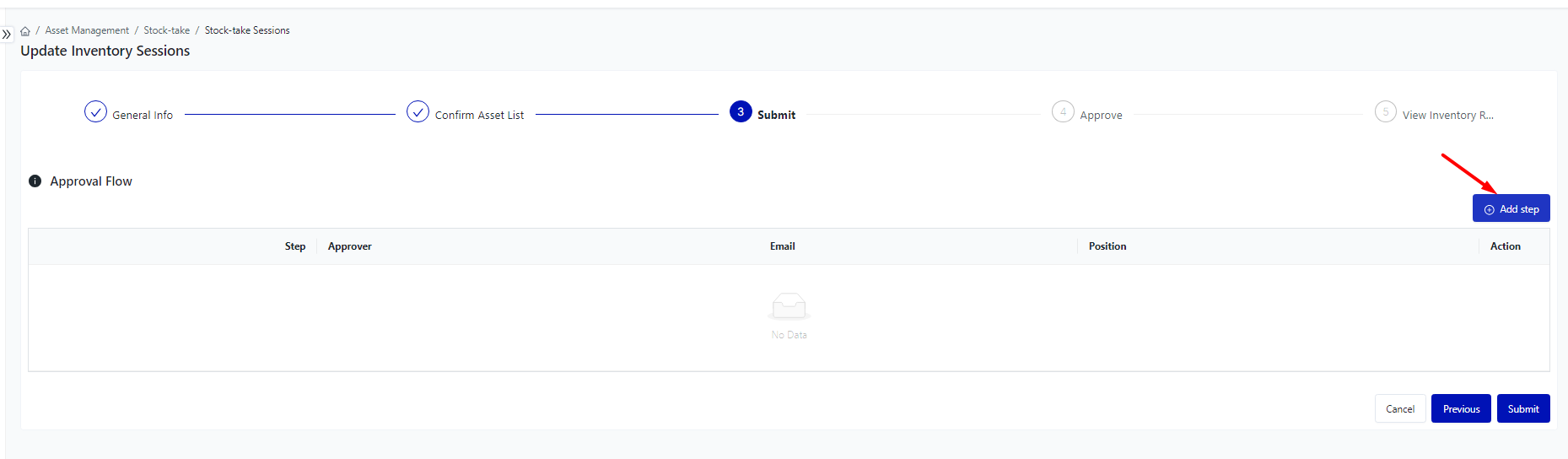Click the Approval Flow info icon
Image resolution: width=1568 pixels, height=459 pixels.
click(35, 181)
